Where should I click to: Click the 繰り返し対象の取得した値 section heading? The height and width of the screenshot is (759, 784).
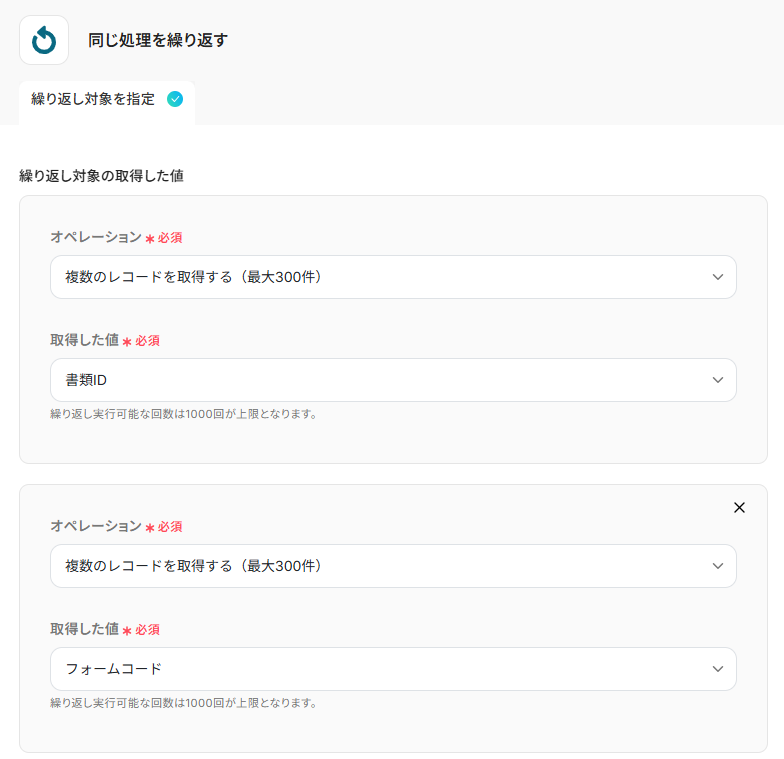102,176
